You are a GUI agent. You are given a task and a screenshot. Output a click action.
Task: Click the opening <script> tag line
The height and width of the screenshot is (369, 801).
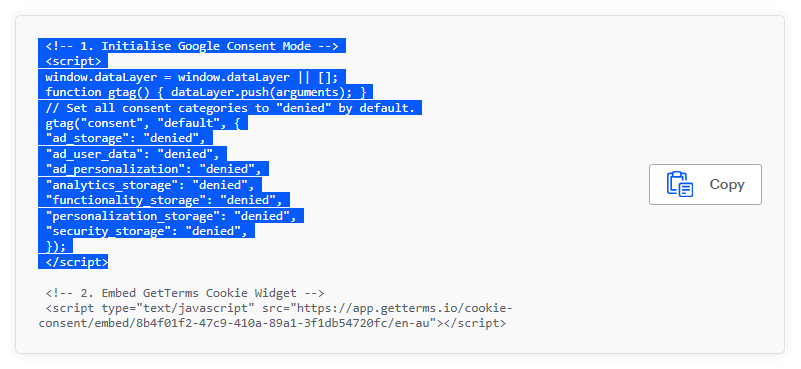click(x=73, y=61)
